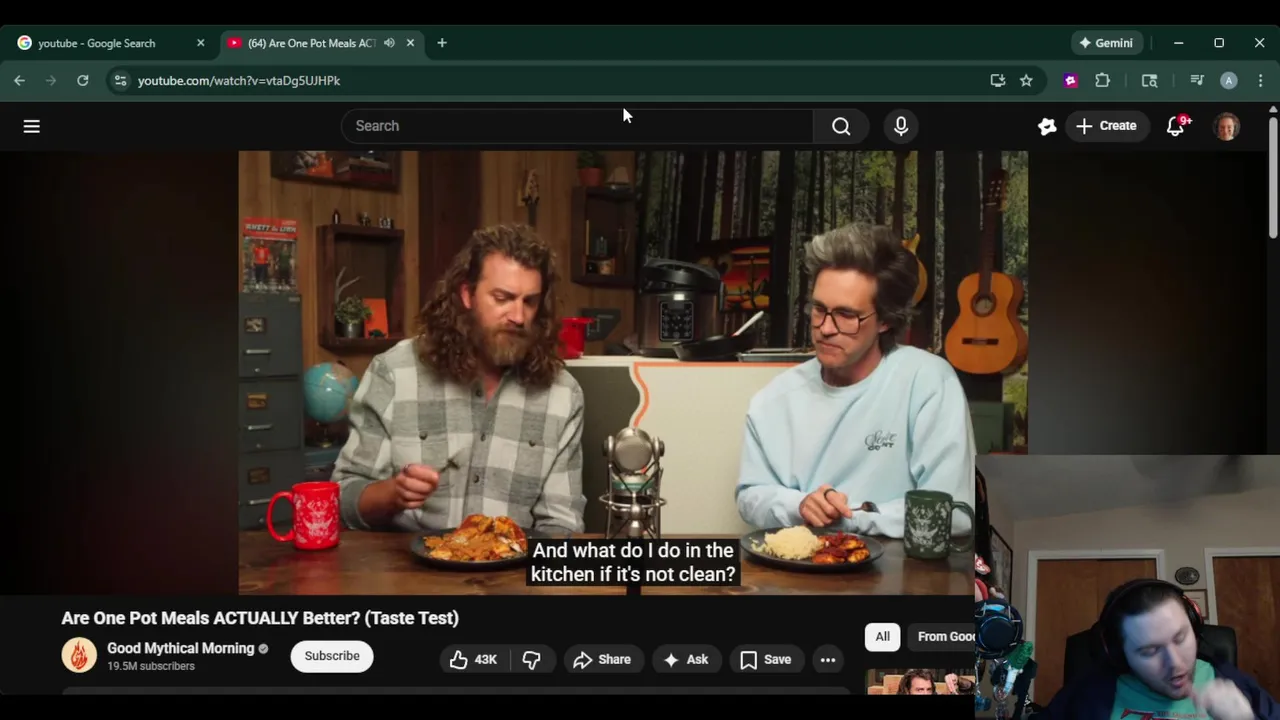Image resolution: width=1280 pixels, height=720 pixels.
Task: Open more actions ellipsis below the video
Action: pos(828,660)
